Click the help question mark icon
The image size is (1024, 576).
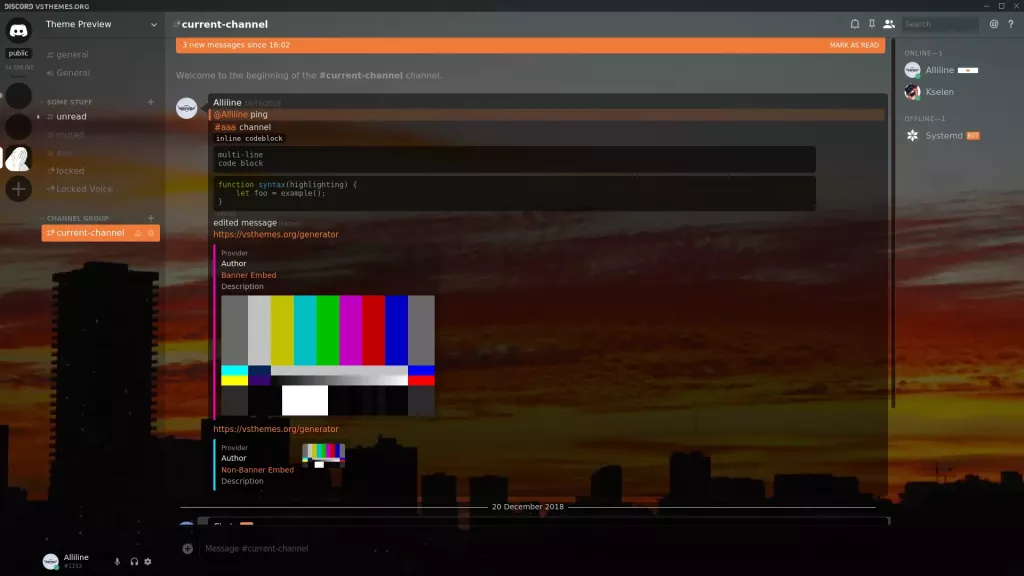pos(1010,24)
